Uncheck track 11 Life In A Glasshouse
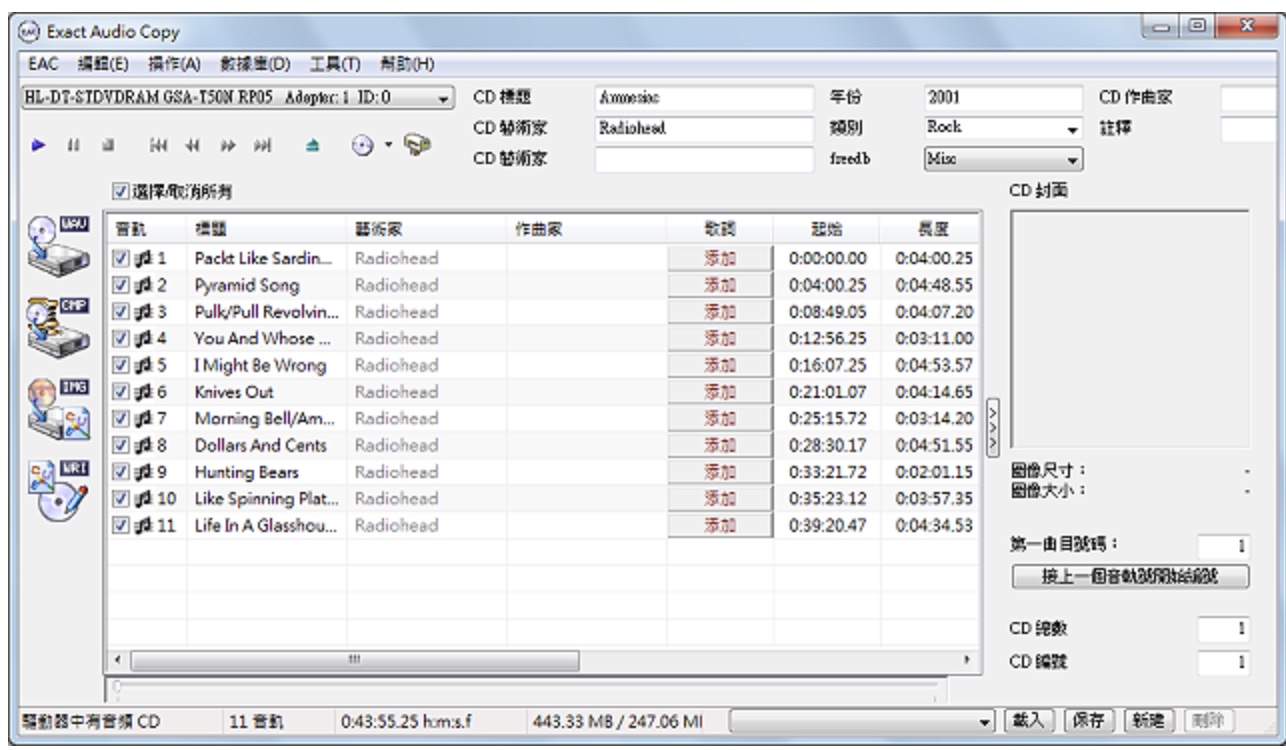 pyautogui.click(x=120, y=527)
